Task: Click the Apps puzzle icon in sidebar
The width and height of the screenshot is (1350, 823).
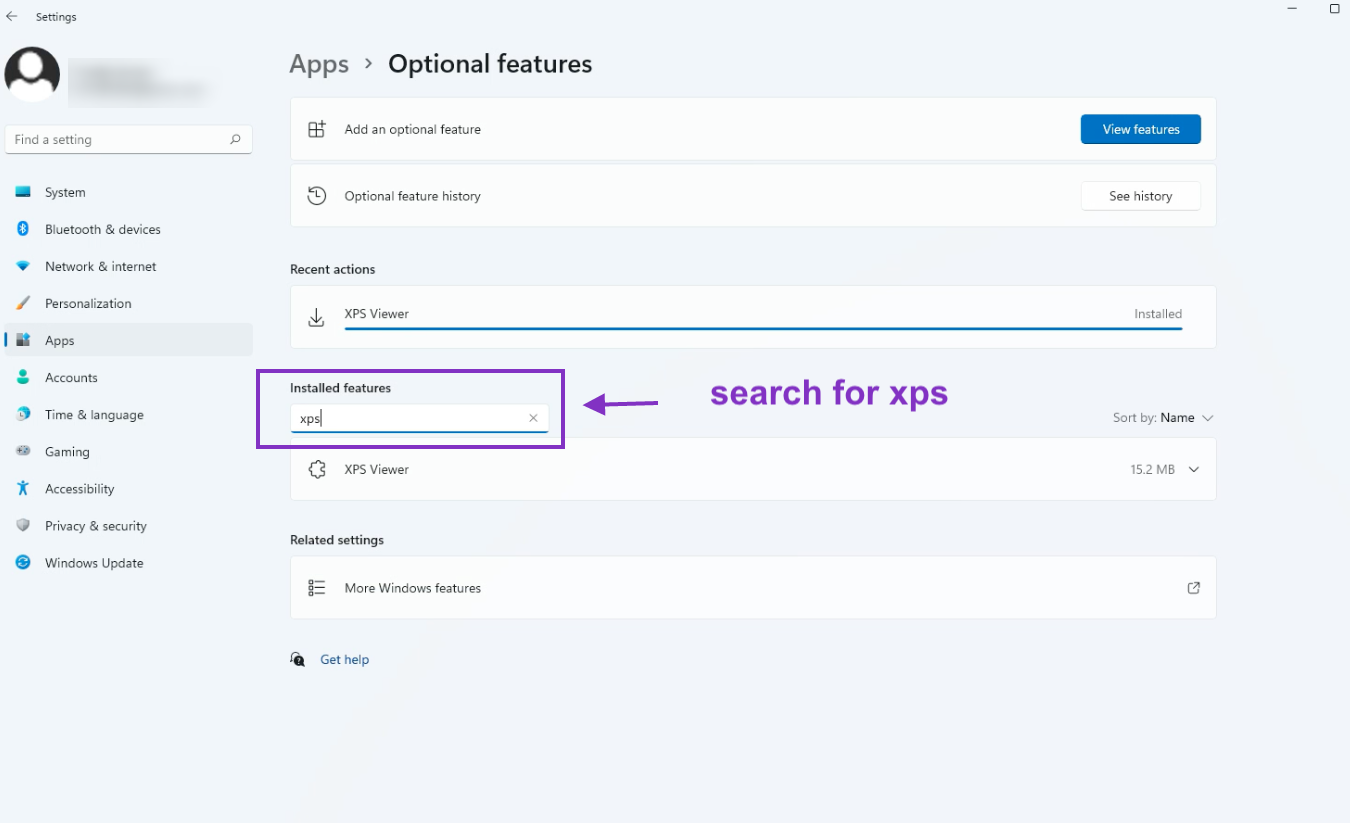Action: tap(23, 340)
